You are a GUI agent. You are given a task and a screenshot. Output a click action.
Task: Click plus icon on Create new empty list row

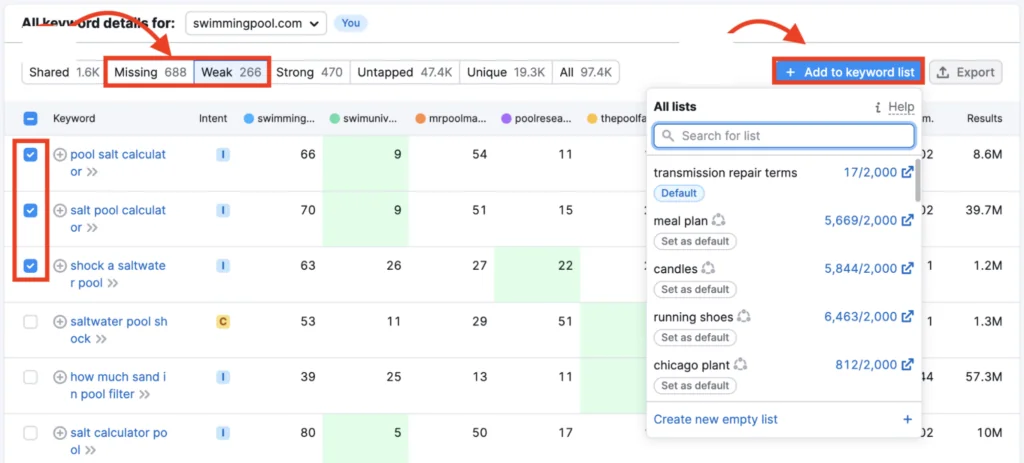[x=907, y=419]
